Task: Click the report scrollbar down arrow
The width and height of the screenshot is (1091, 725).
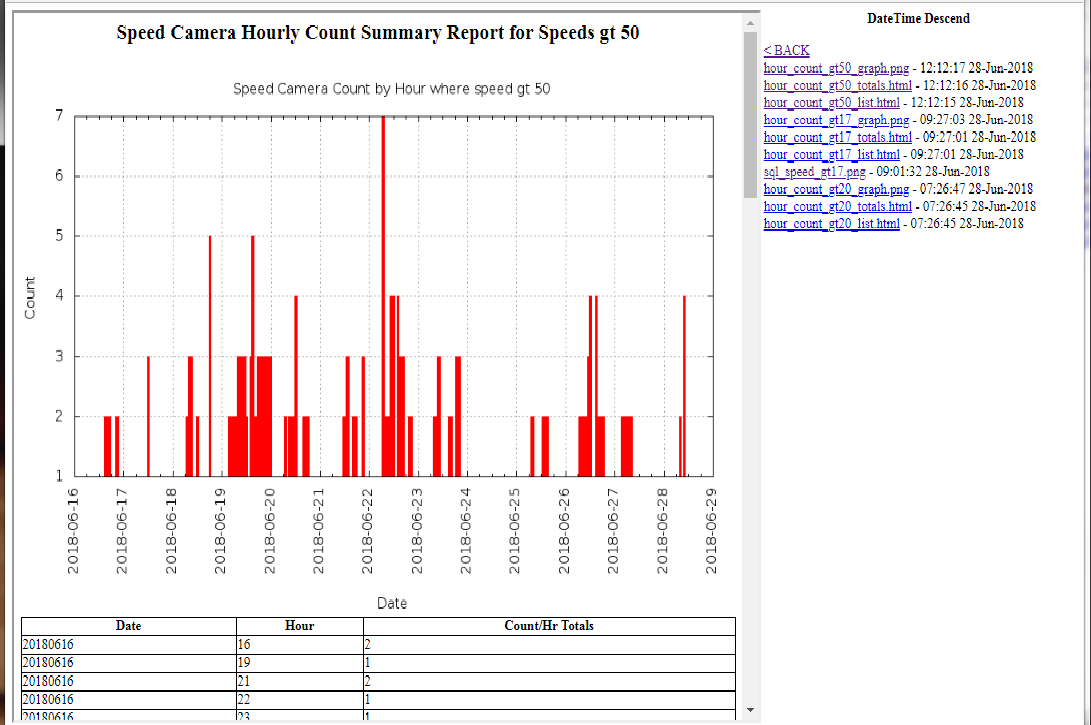Action: click(750, 710)
